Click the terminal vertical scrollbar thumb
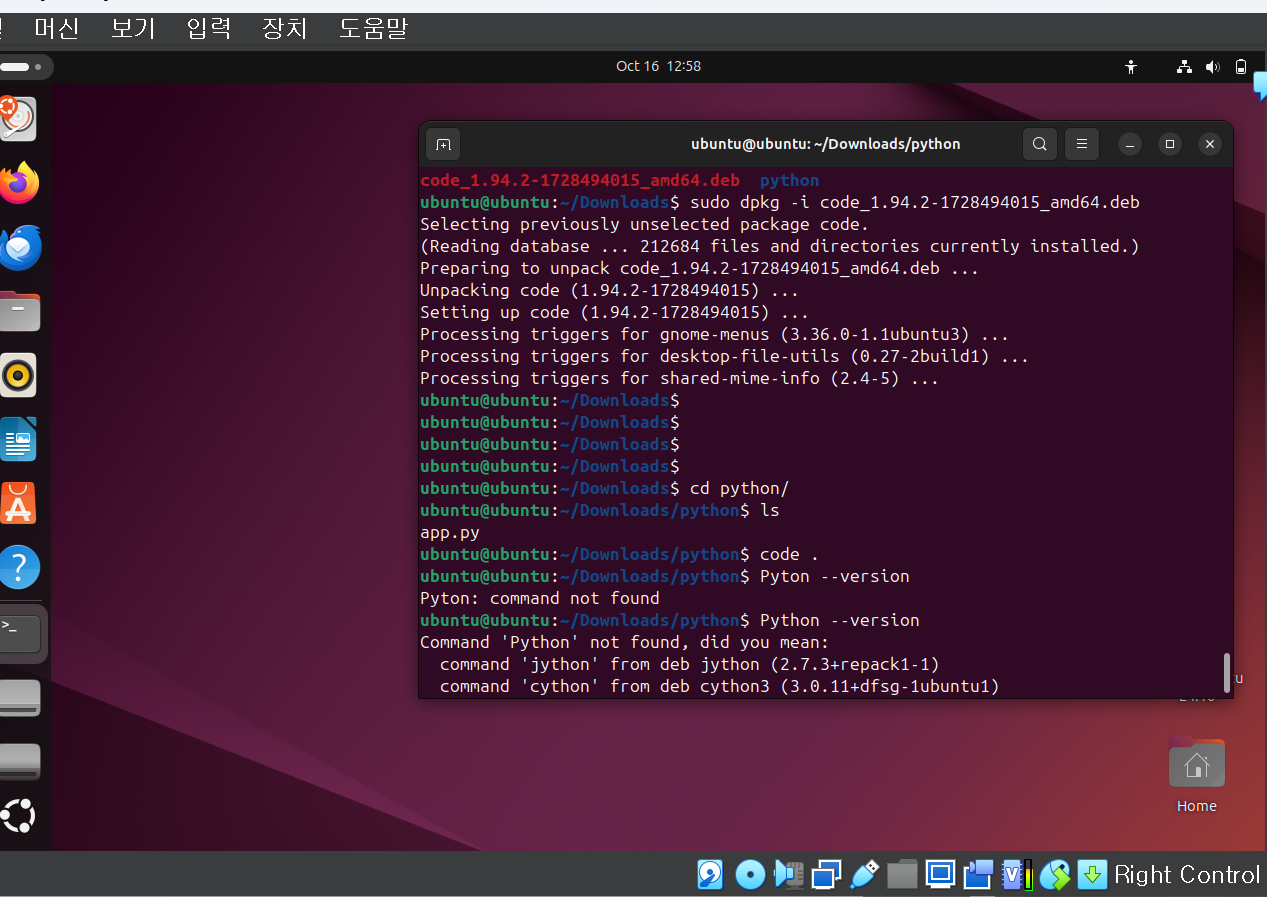The height and width of the screenshot is (897, 1267). [1226, 672]
